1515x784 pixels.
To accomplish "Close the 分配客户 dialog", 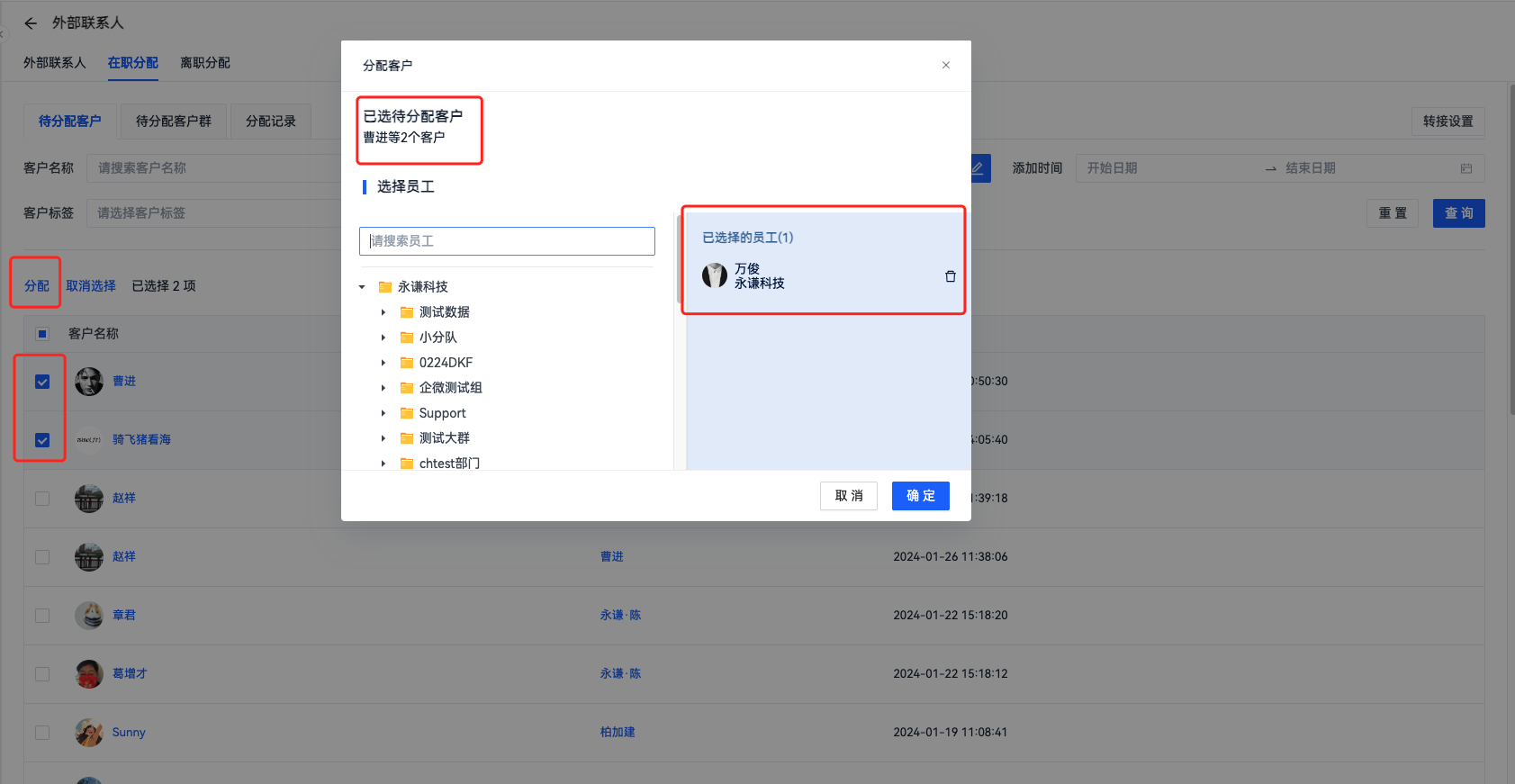I will point(946,65).
